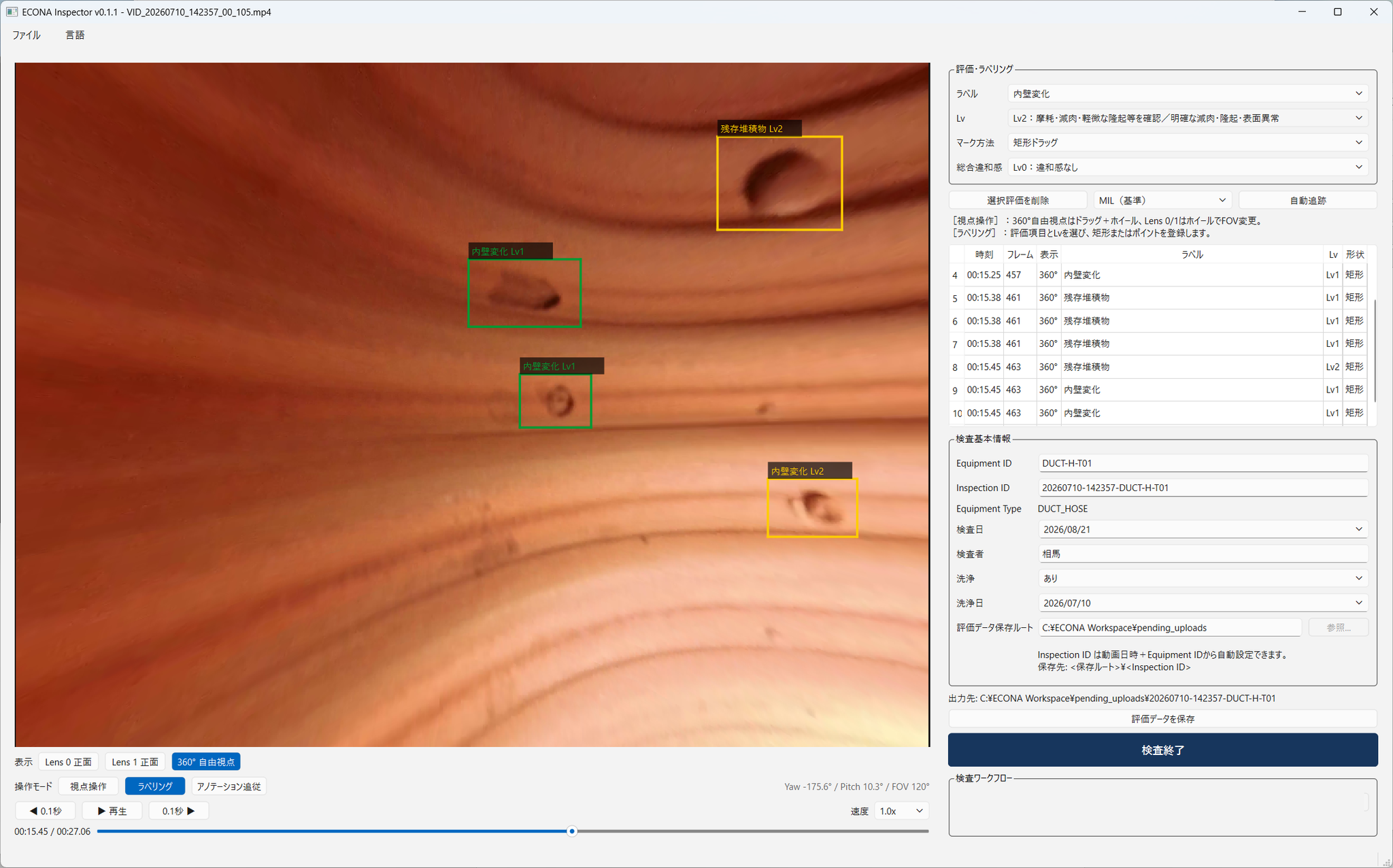Switch view to Lens 1 正面
The width and height of the screenshot is (1393, 868).
[x=135, y=762]
